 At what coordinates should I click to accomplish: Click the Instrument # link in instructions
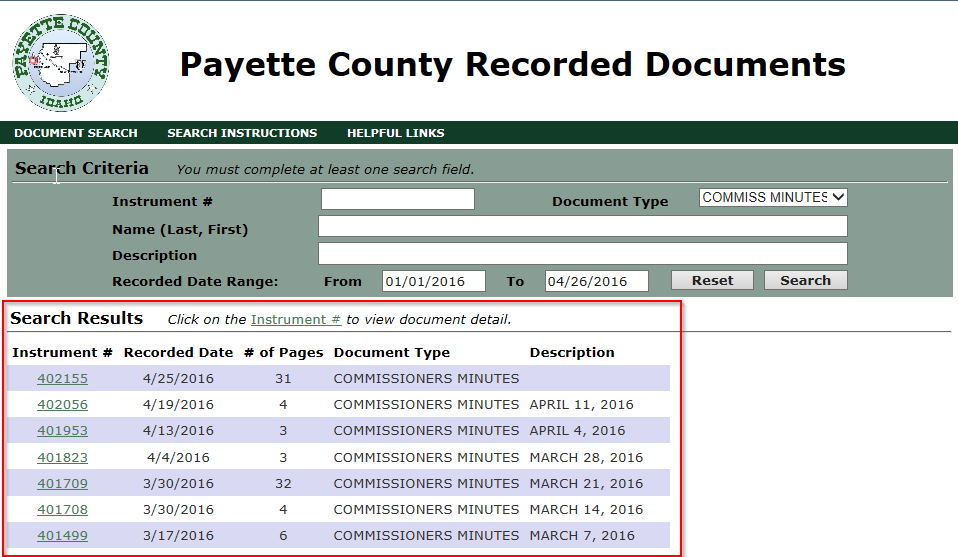point(295,320)
